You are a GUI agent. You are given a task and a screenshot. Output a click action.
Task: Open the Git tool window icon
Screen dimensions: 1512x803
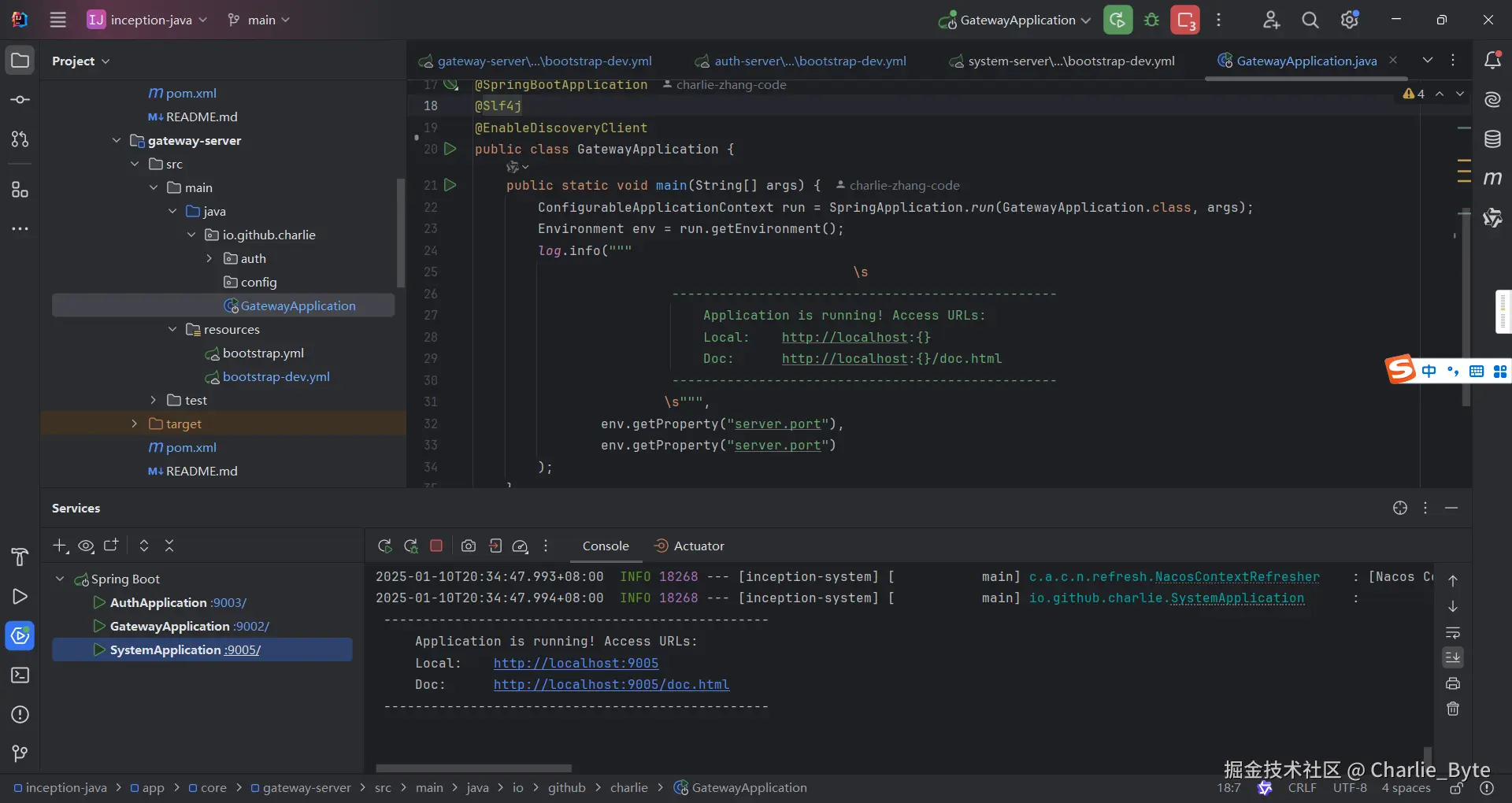pyautogui.click(x=20, y=753)
